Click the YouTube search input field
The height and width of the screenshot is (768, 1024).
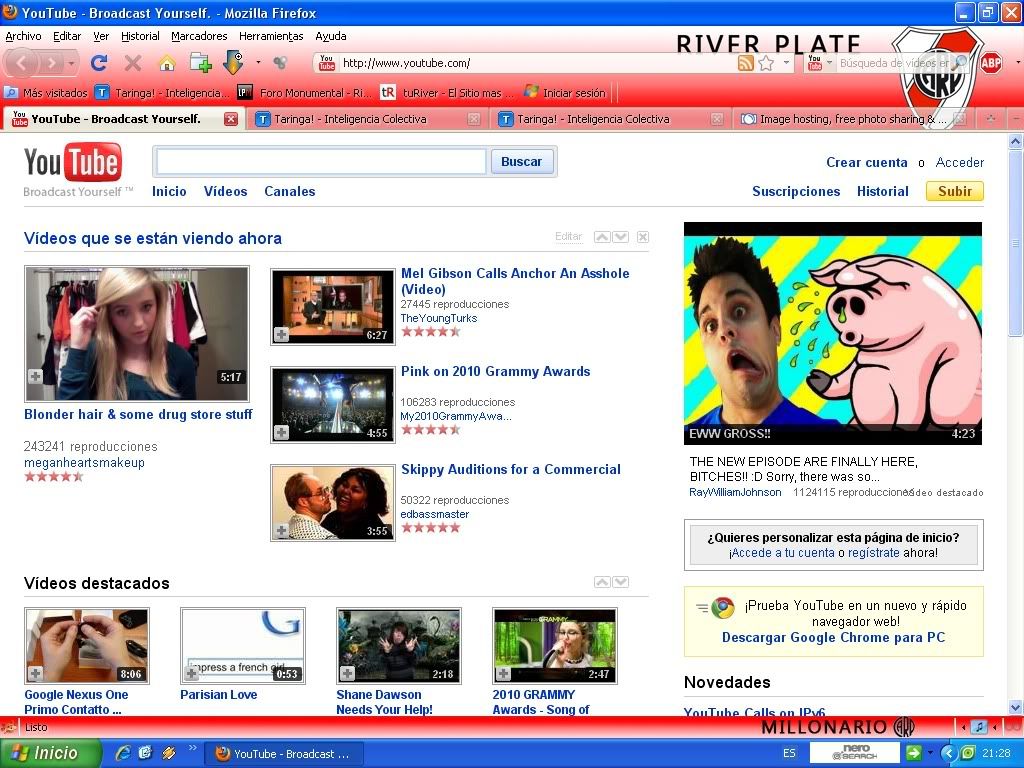click(x=320, y=161)
